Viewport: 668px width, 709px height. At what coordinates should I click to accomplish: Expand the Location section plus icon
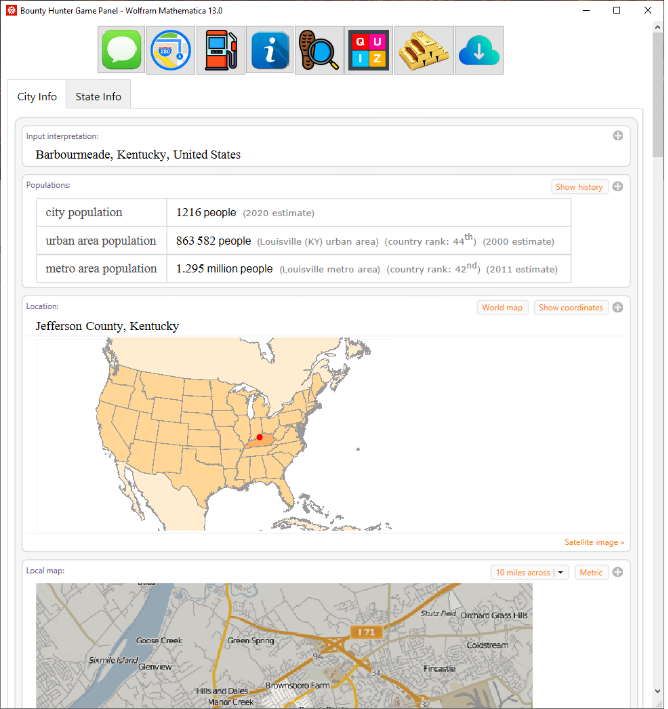(x=618, y=308)
